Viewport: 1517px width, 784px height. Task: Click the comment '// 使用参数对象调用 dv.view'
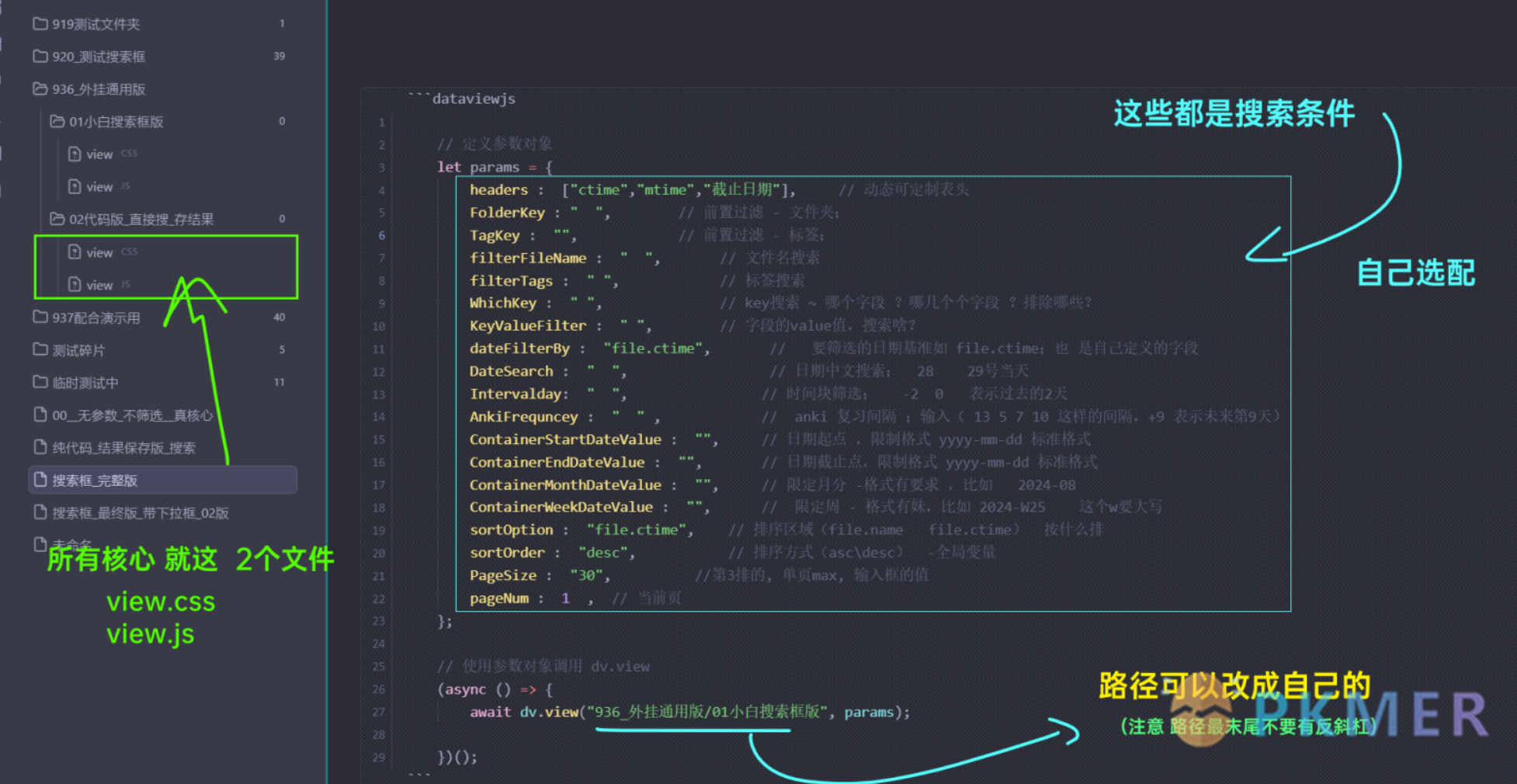pos(543,666)
